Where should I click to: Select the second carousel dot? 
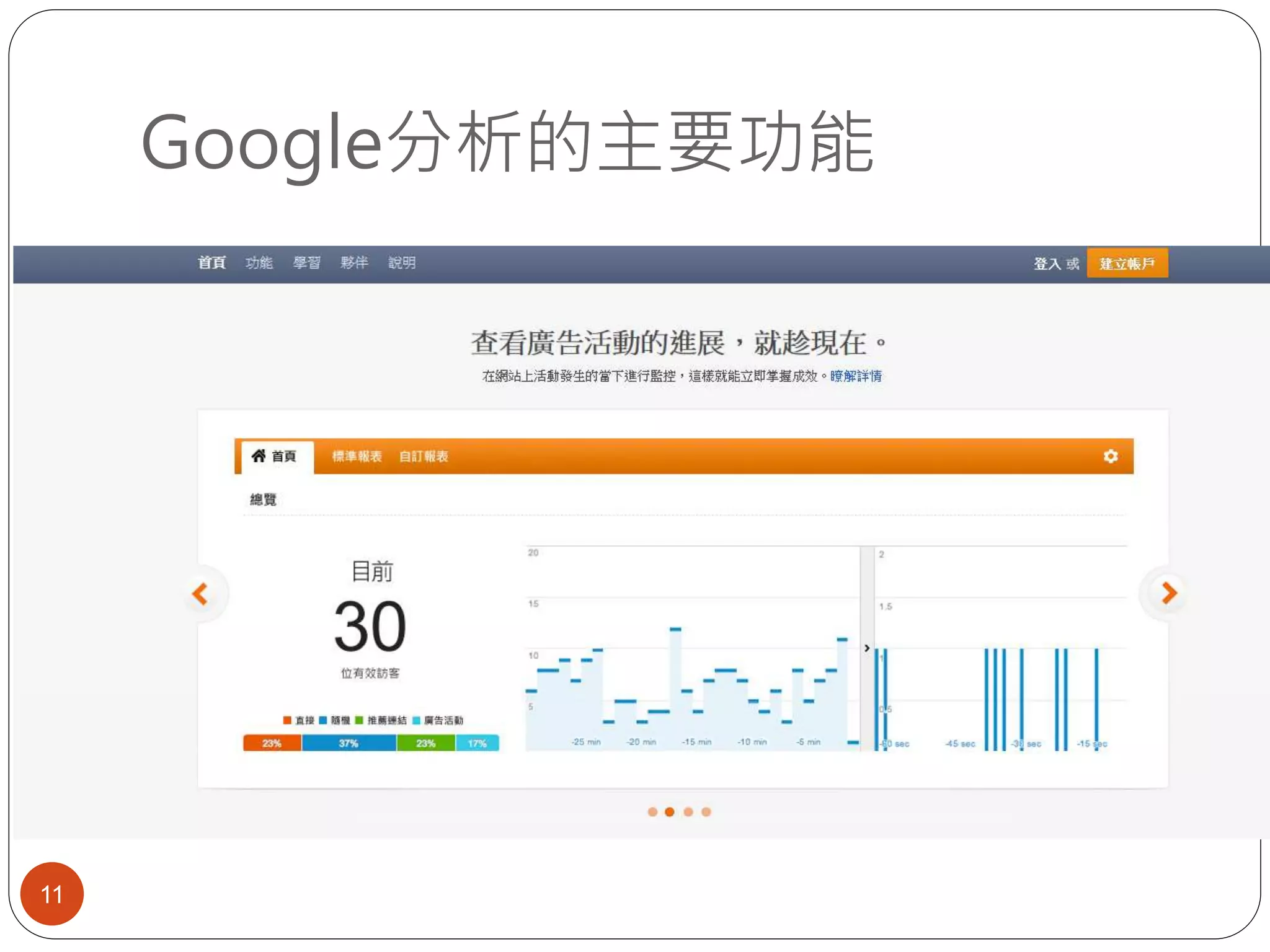(670, 812)
